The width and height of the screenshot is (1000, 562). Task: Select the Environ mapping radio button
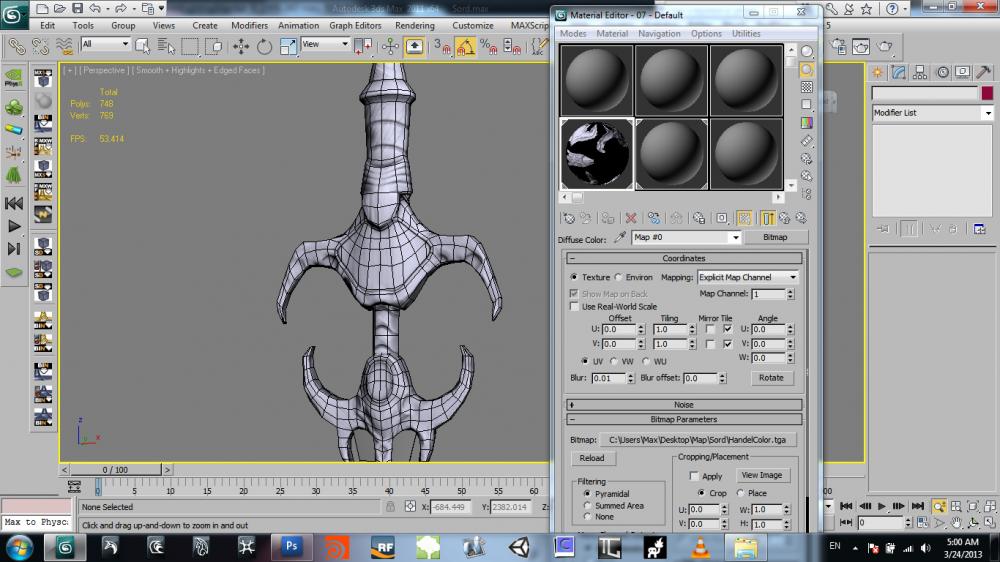(619, 277)
